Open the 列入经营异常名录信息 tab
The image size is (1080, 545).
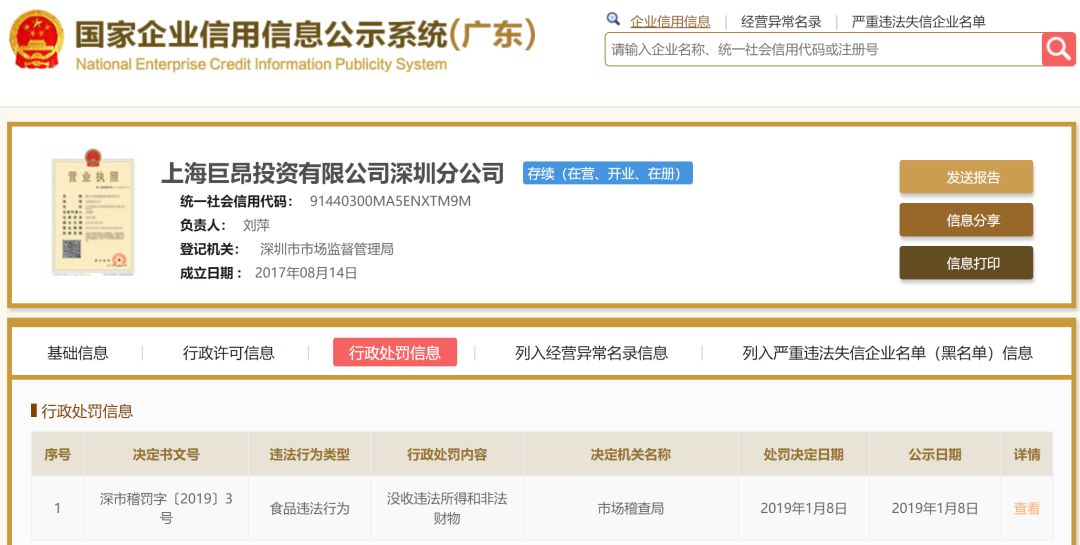coord(592,353)
